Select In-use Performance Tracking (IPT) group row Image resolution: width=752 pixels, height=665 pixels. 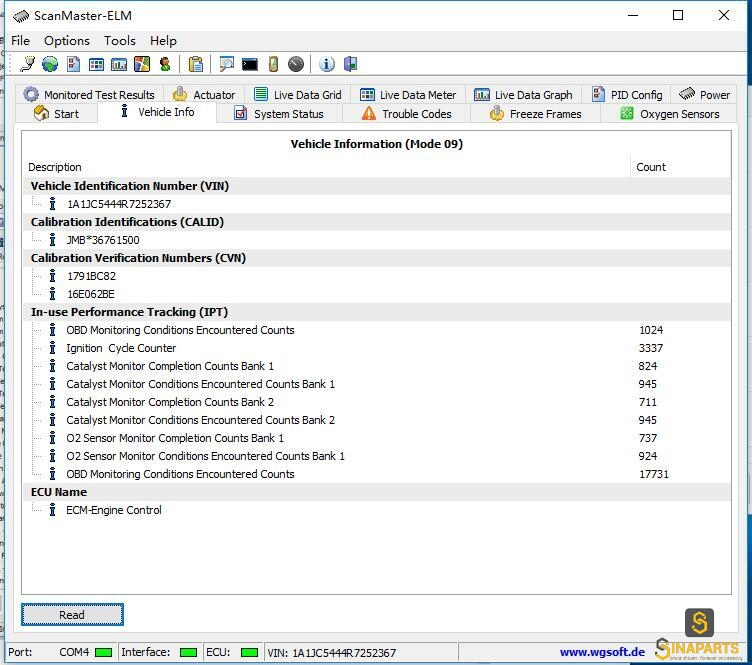pyautogui.click(x=376, y=312)
